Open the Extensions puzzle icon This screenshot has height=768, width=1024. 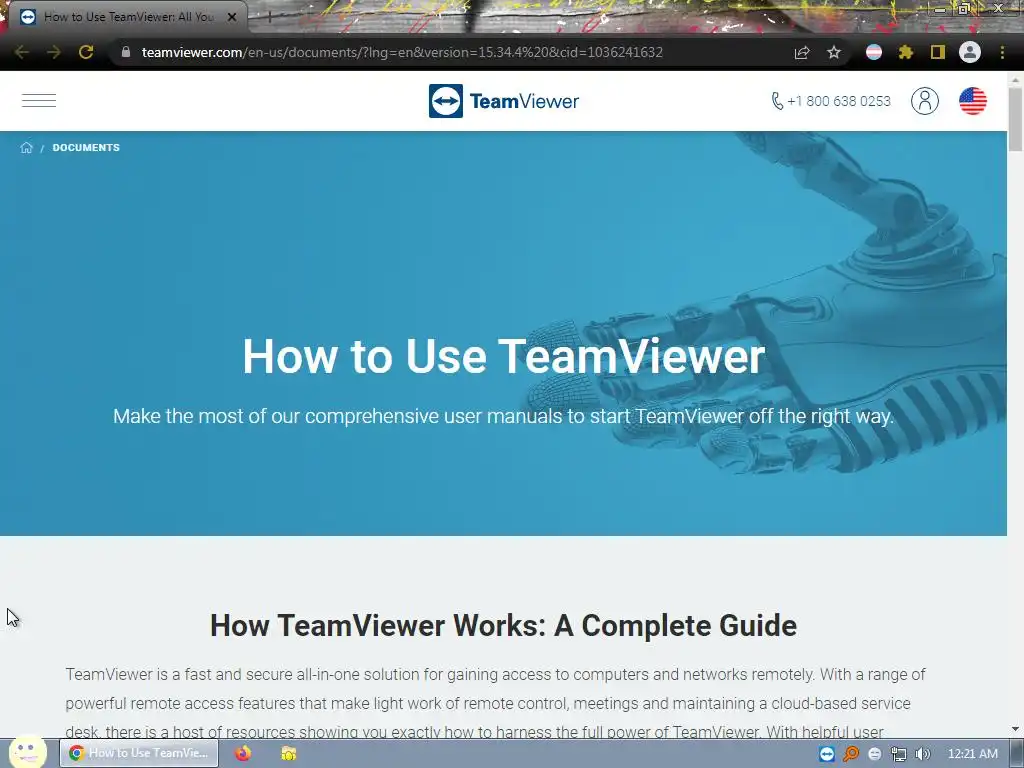coord(906,52)
